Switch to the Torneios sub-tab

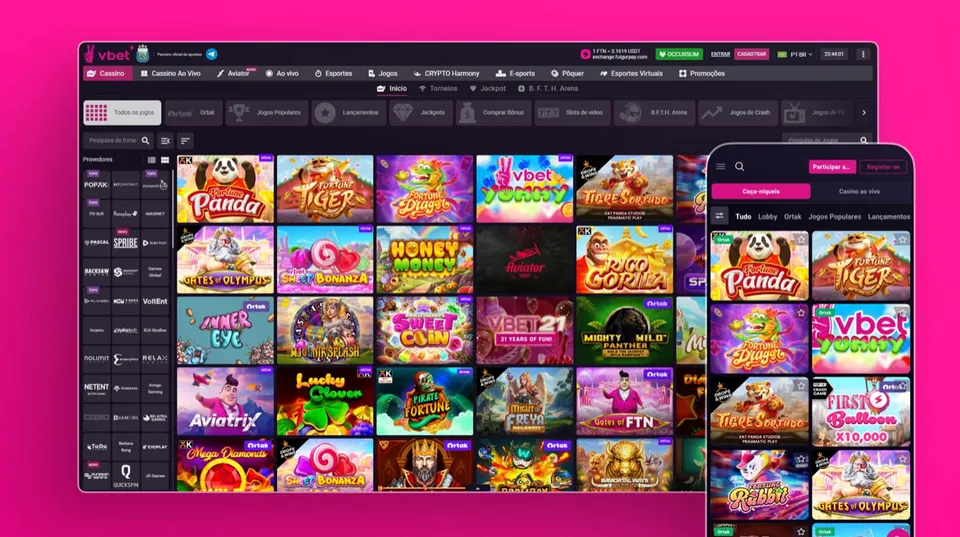click(438, 89)
